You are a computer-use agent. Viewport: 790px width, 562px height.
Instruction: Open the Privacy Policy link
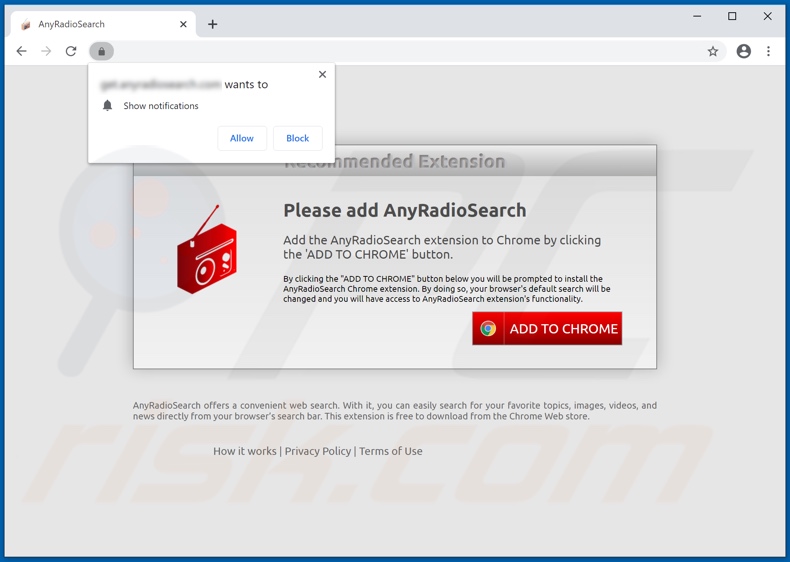coord(317,451)
